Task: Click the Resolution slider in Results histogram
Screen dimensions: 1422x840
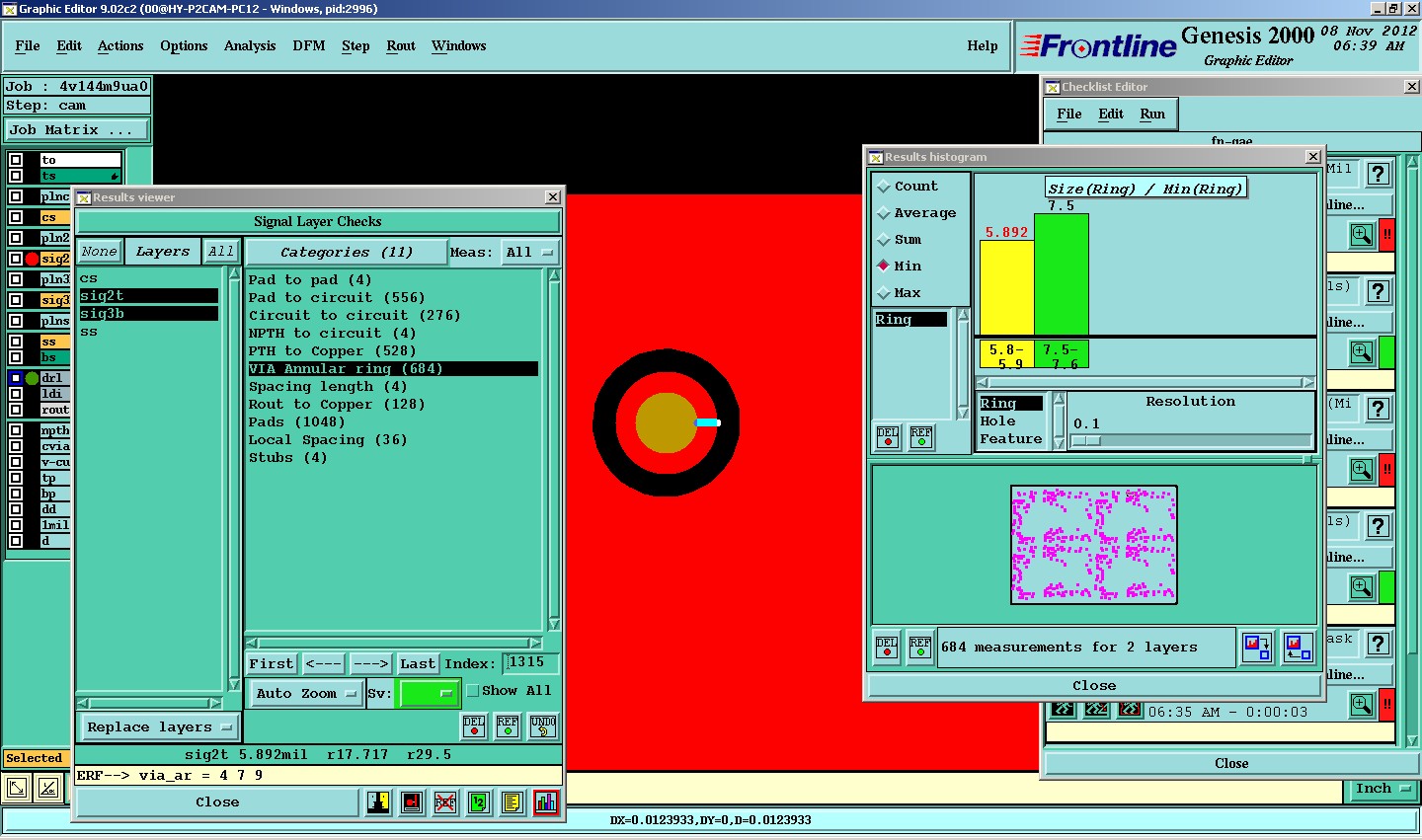Action: [x=1192, y=441]
